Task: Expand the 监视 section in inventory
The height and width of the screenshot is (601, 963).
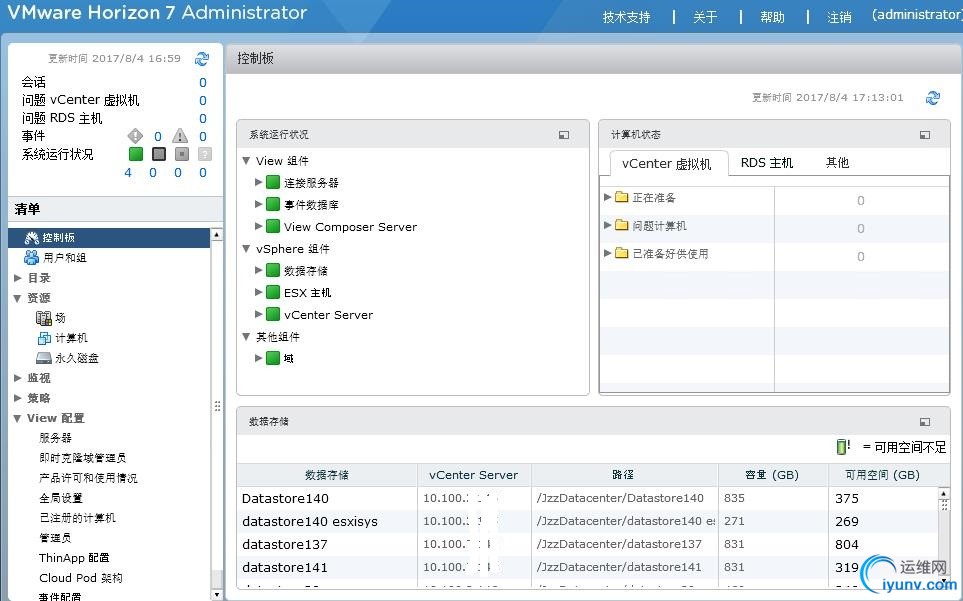Action: (18, 378)
